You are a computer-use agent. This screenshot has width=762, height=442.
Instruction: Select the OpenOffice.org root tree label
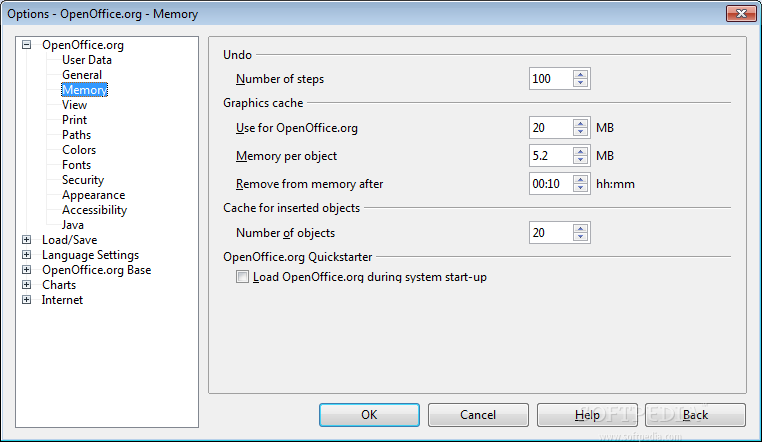(x=83, y=45)
